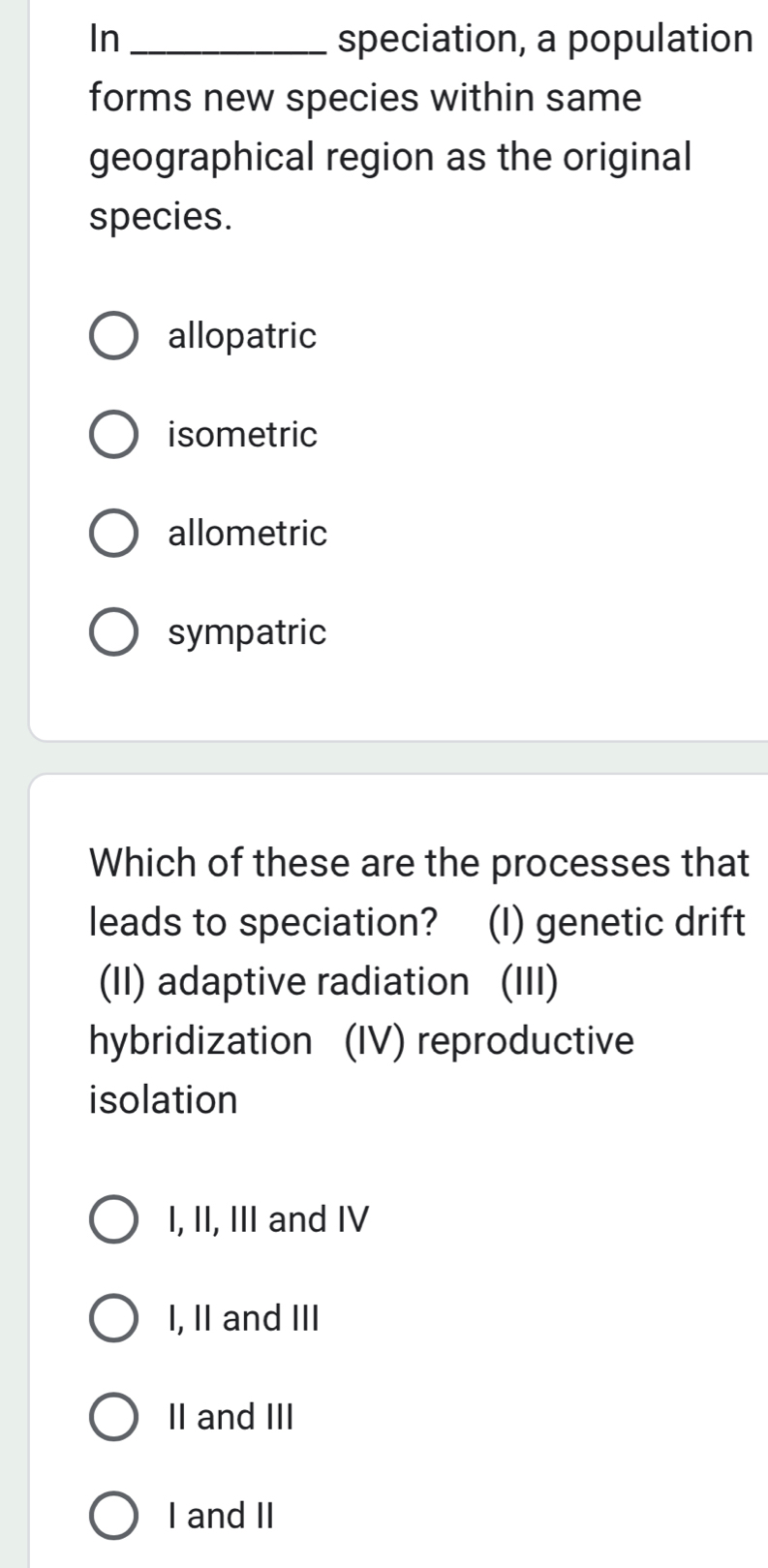The height and width of the screenshot is (1568, 768).
Task: Select the allometric radio button
Action: [x=113, y=534]
